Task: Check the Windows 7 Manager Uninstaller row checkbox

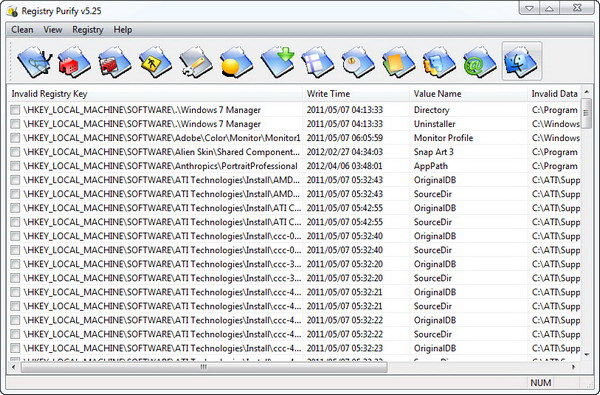Action: 15,124
